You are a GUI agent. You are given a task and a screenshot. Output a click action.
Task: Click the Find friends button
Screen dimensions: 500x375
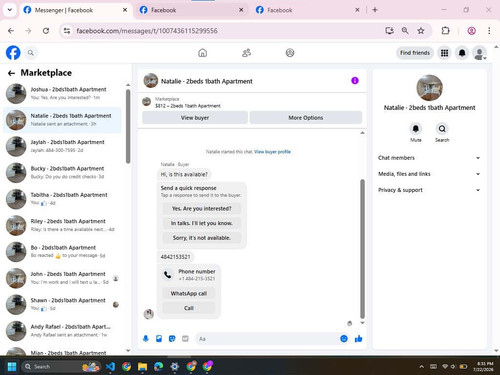[x=415, y=53]
